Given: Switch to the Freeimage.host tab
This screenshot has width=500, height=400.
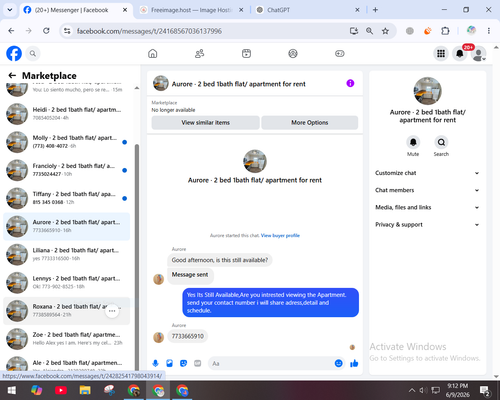Looking at the screenshot, I should (192, 10).
